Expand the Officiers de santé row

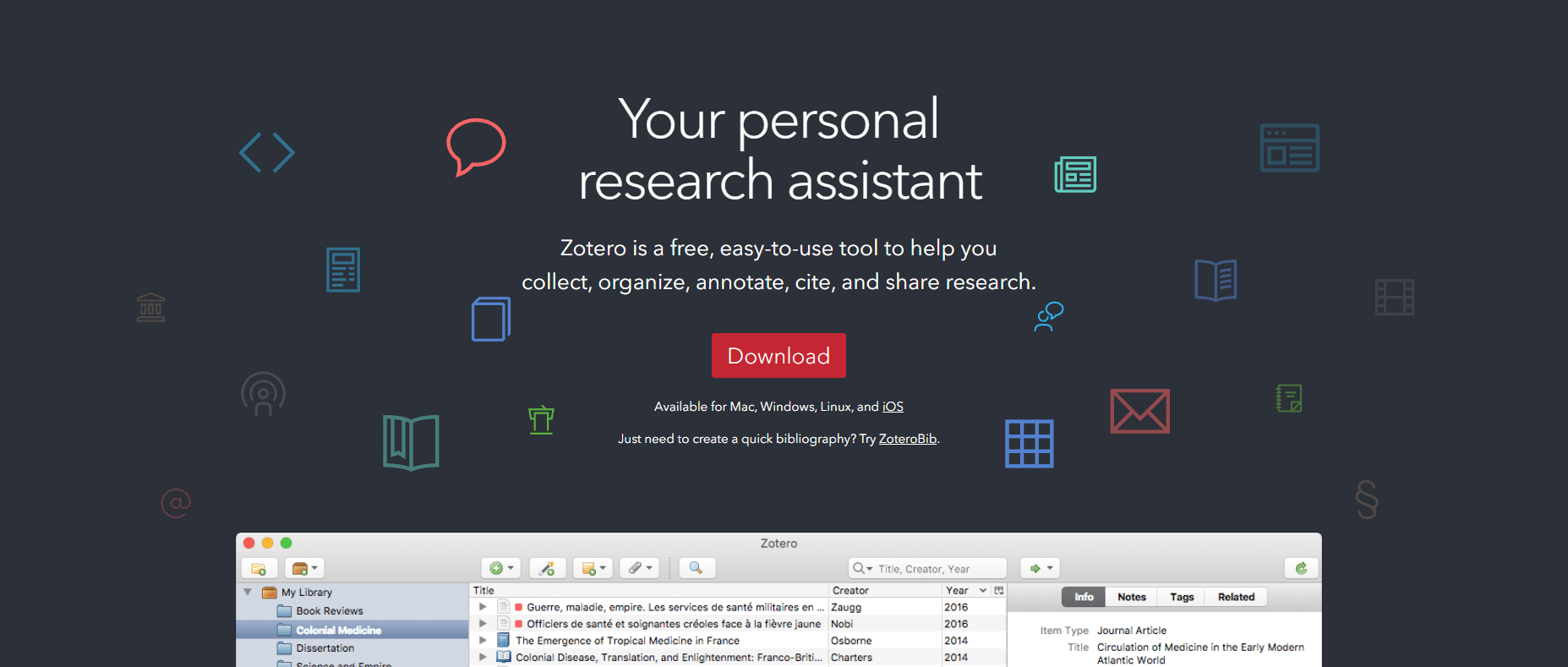point(483,624)
